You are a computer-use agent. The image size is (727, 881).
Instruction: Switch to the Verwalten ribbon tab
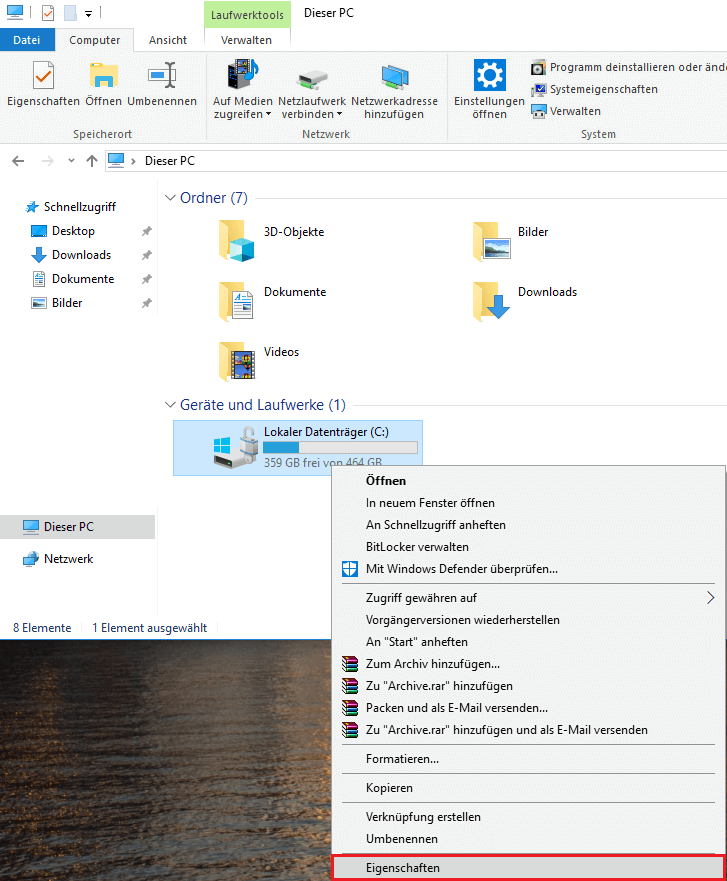(x=246, y=40)
